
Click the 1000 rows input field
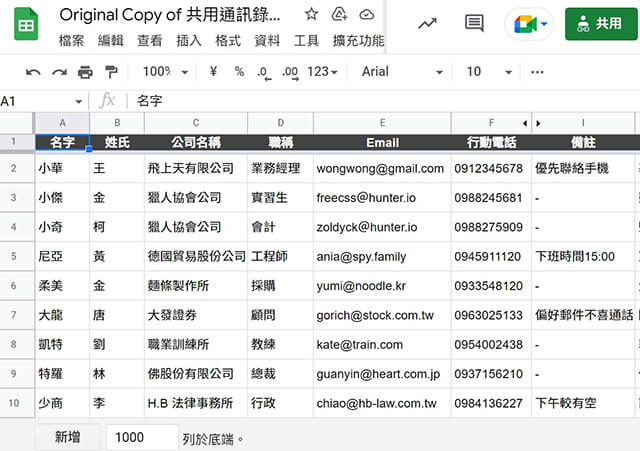pos(142,438)
